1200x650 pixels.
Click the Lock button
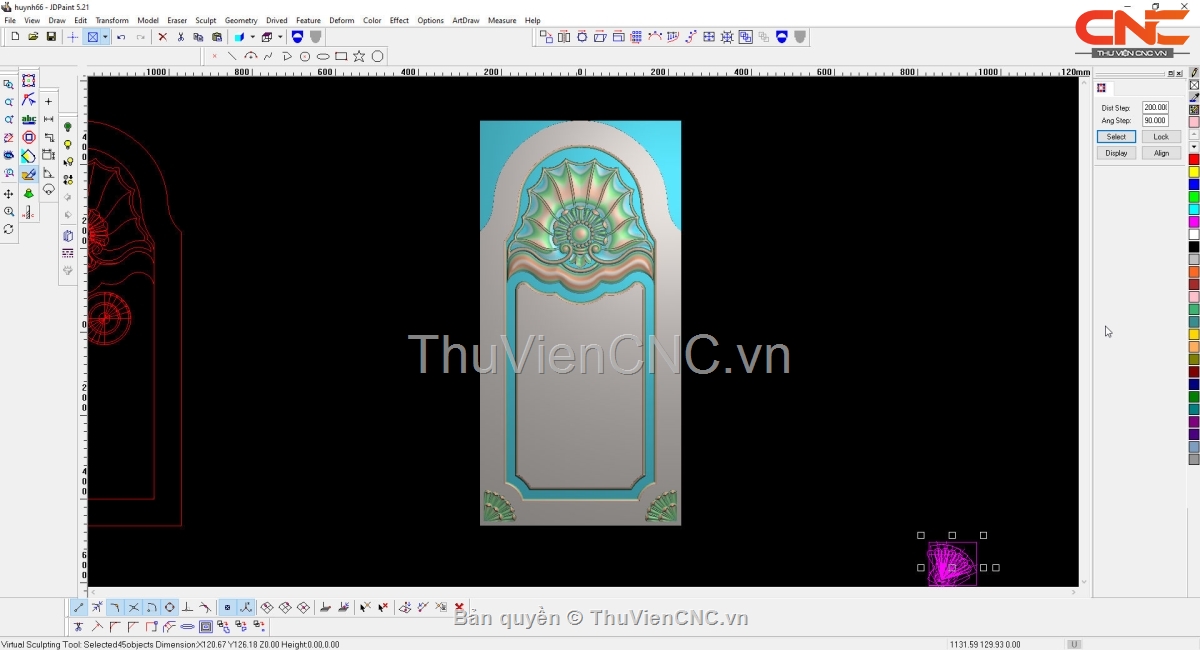coord(1160,137)
